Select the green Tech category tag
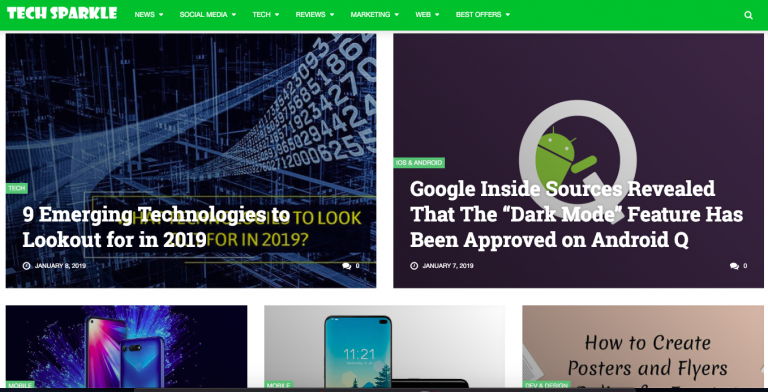This screenshot has width=768, height=392. pos(17,188)
